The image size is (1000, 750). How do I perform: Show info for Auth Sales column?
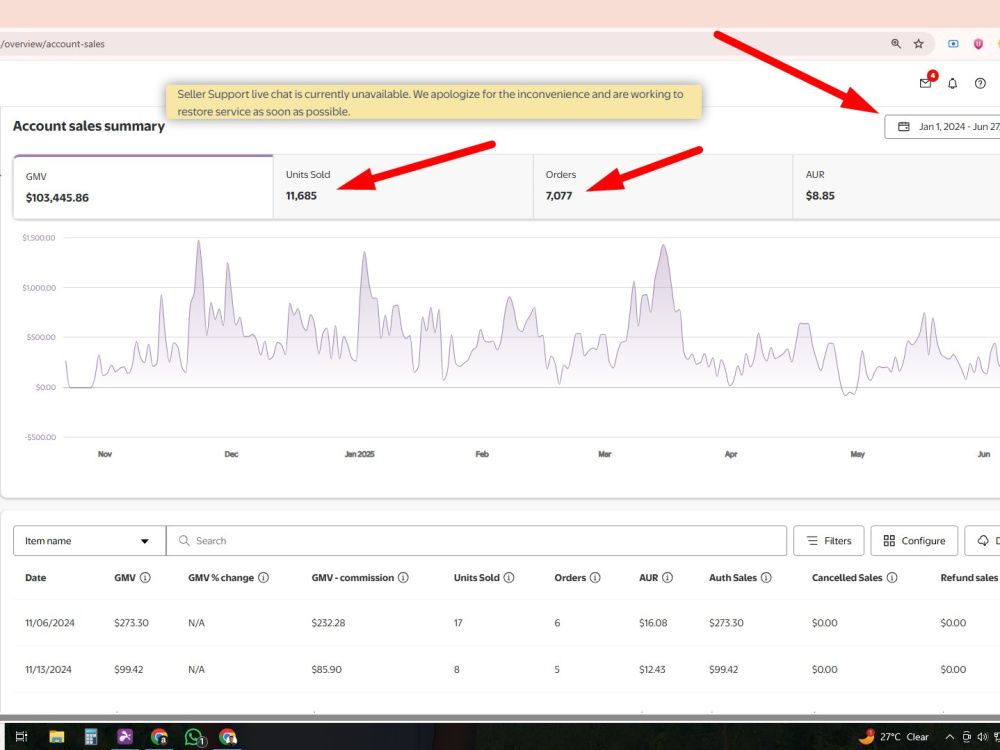766,577
